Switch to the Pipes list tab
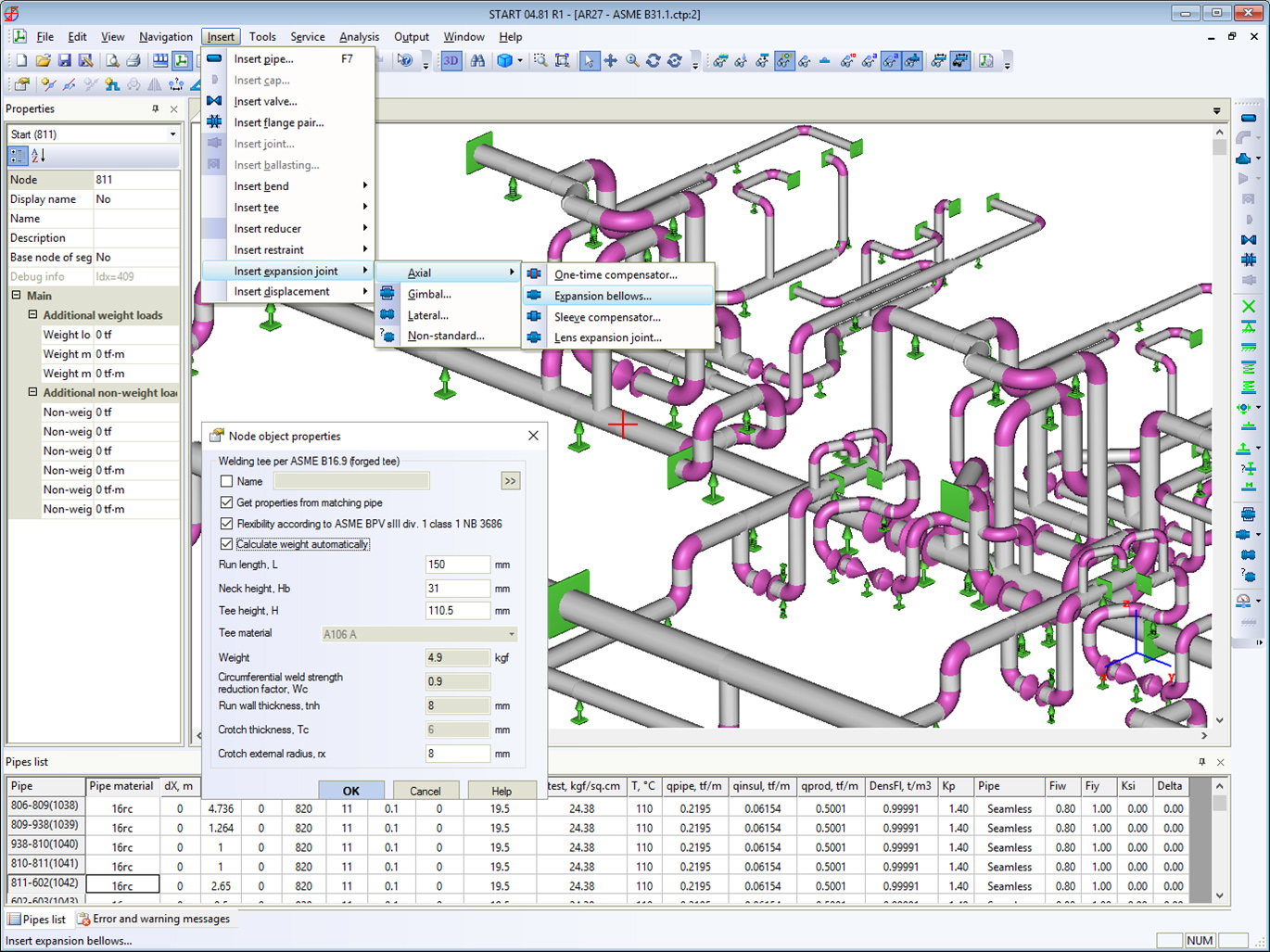This screenshot has height=952, width=1270. click(37, 920)
